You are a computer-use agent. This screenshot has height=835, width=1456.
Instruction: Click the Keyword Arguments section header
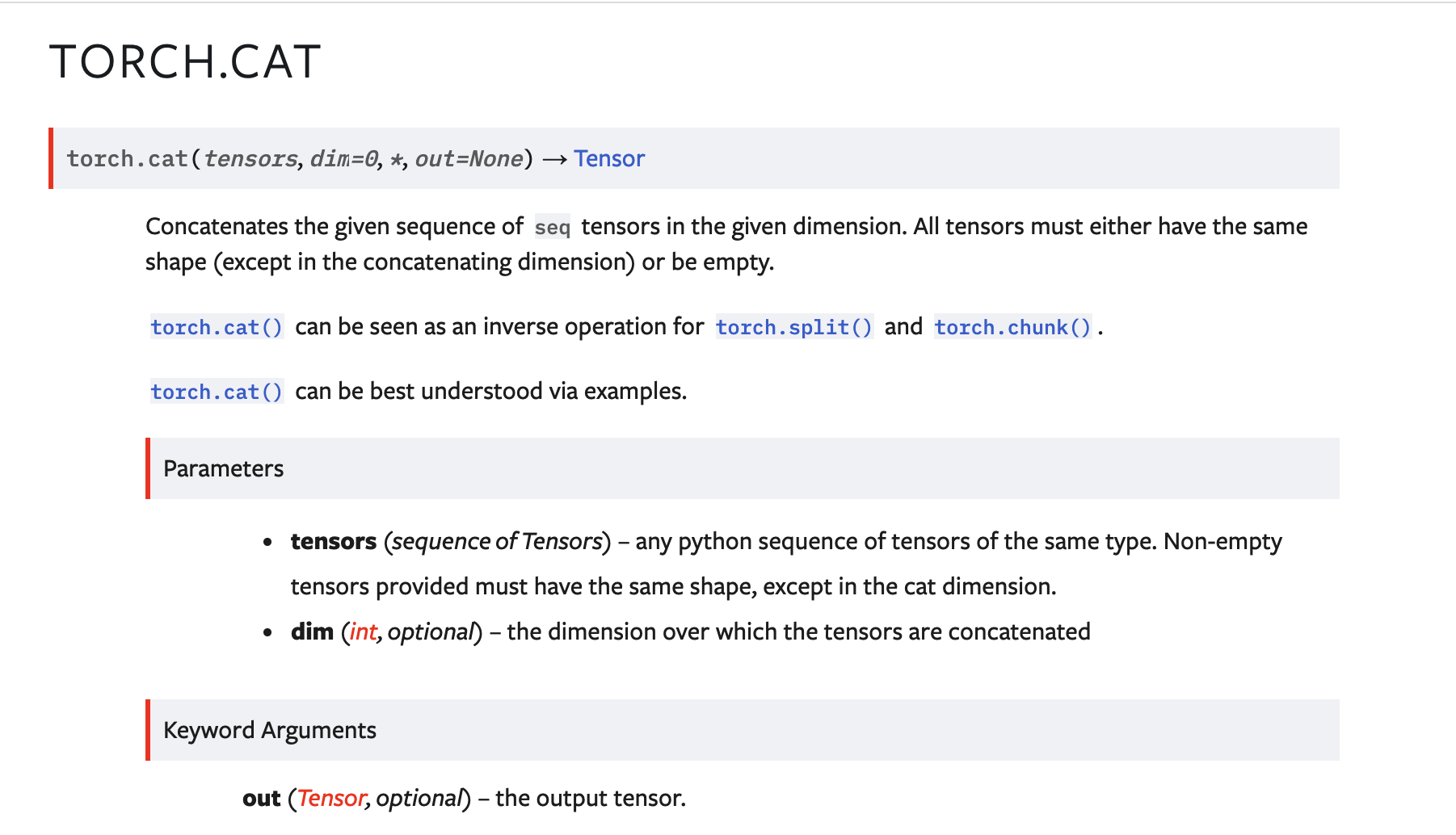click(x=270, y=730)
